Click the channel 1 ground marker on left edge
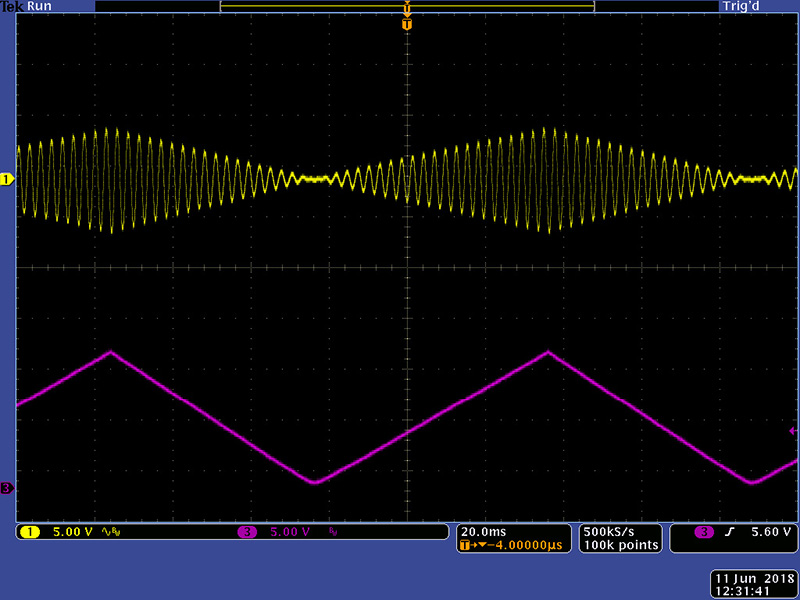The image size is (800, 600). coord(6,179)
